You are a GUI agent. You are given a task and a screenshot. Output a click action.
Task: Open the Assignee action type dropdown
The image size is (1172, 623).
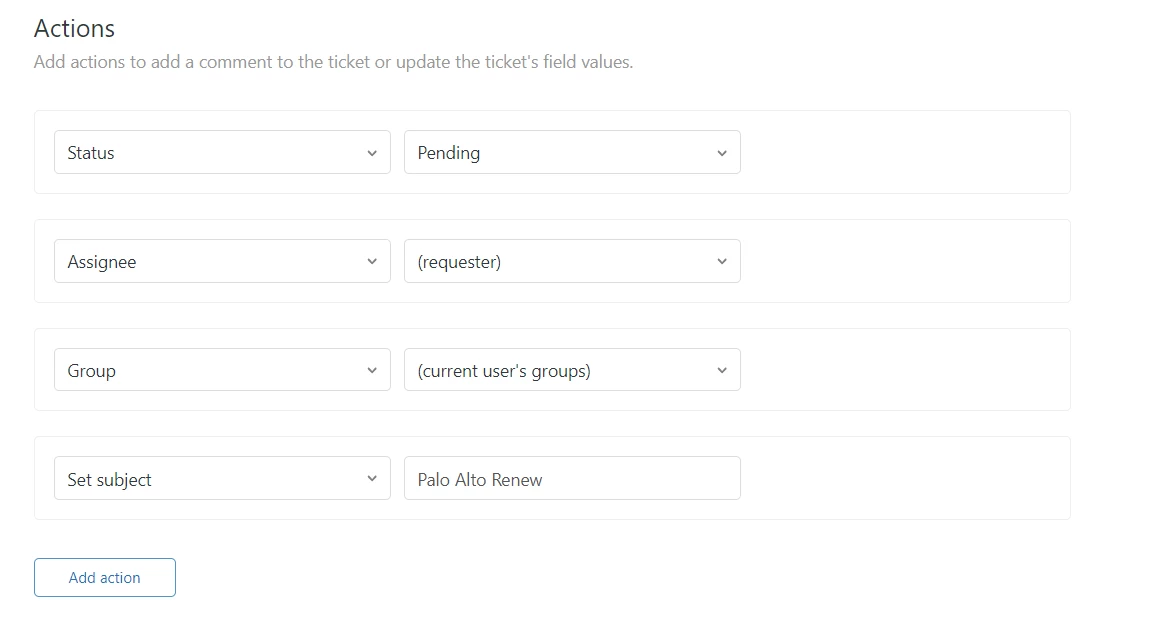click(x=210, y=262)
